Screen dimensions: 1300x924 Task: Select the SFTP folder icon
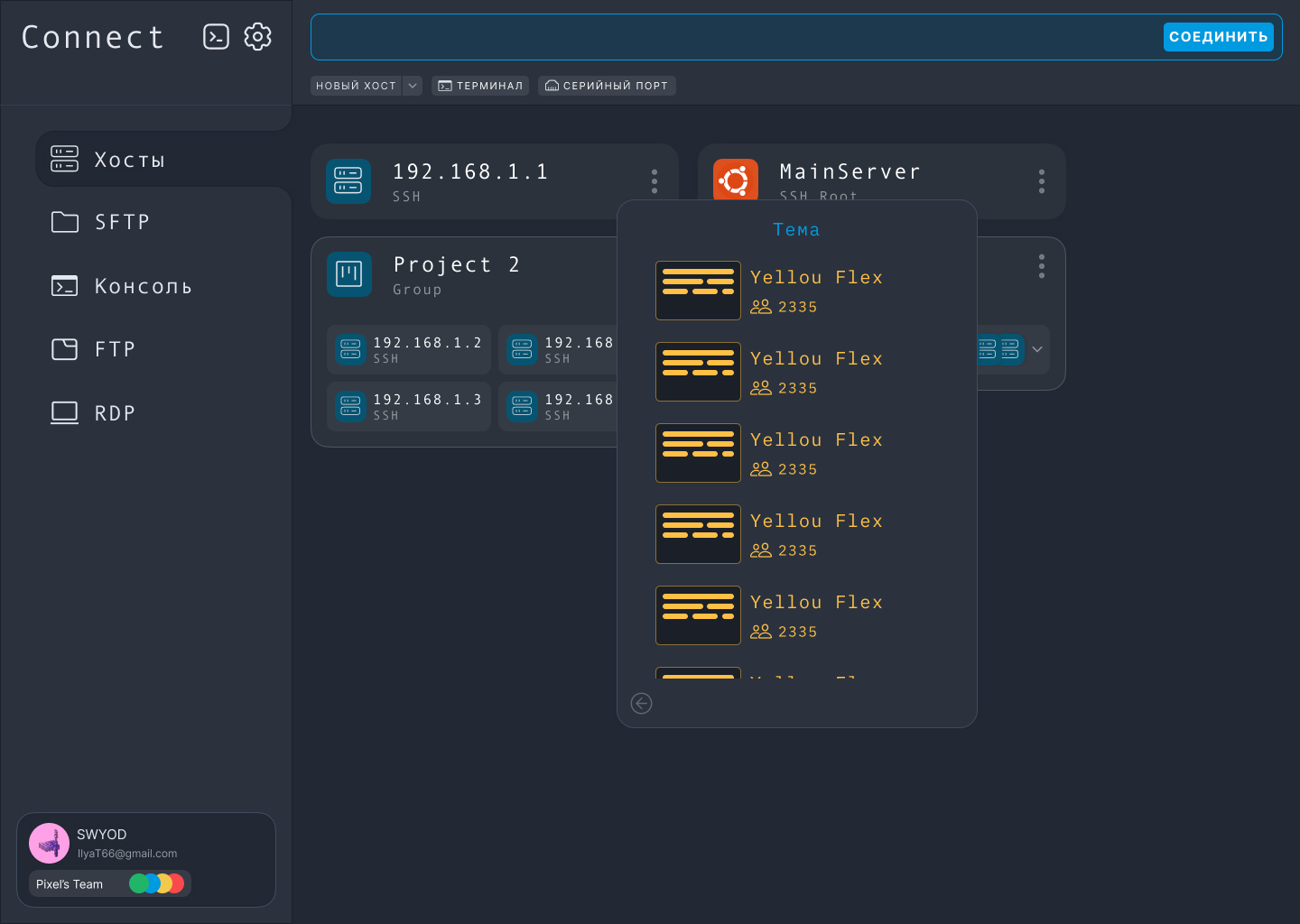(64, 222)
